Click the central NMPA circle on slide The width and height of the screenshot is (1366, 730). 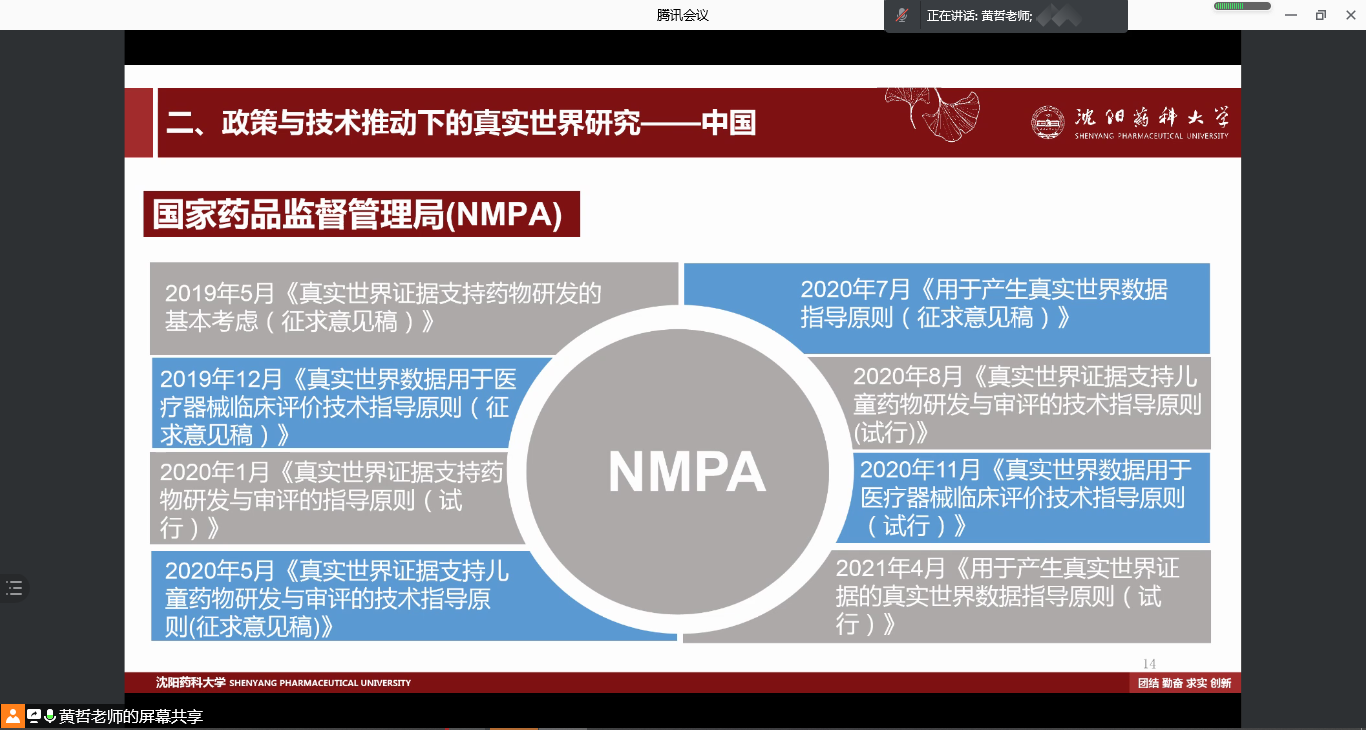pos(686,472)
